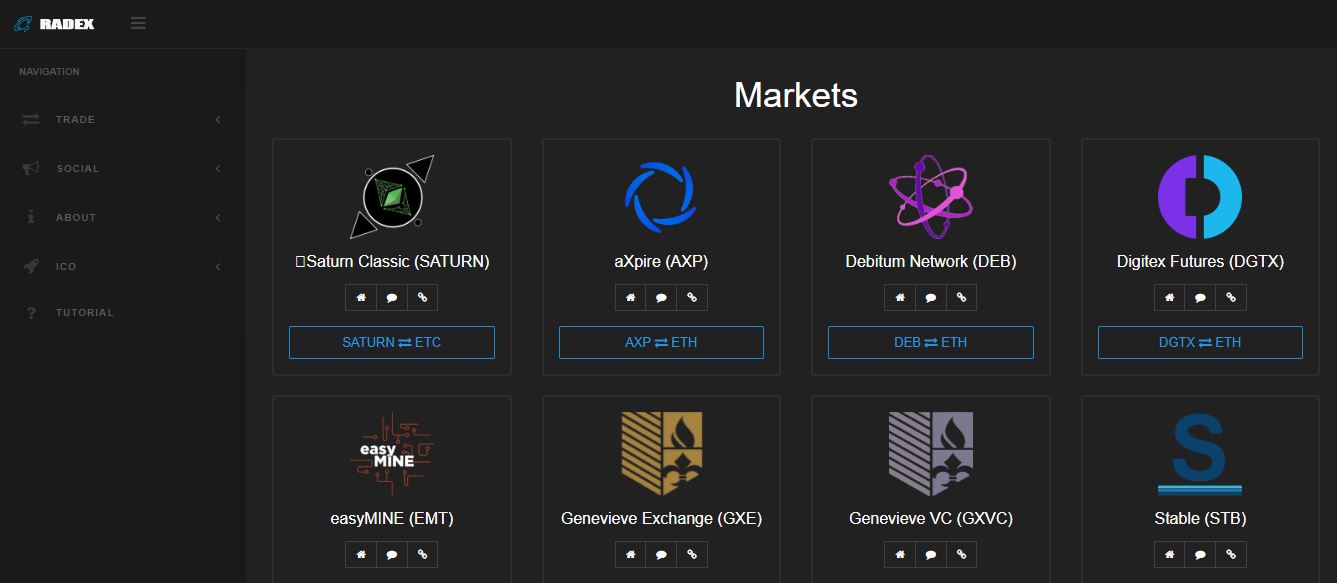Click easyMINE link icon
This screenshot has width=1337, height=583.
pos(422,554)
